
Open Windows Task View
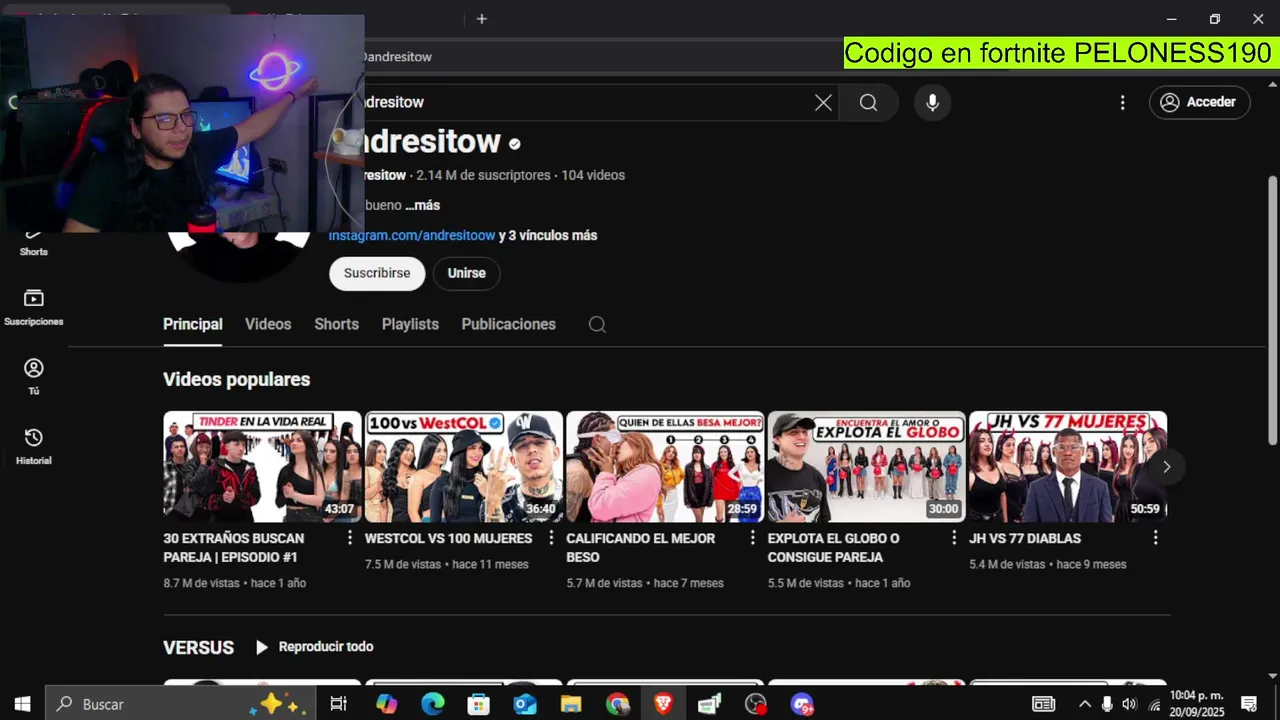(x=338, y=704)
